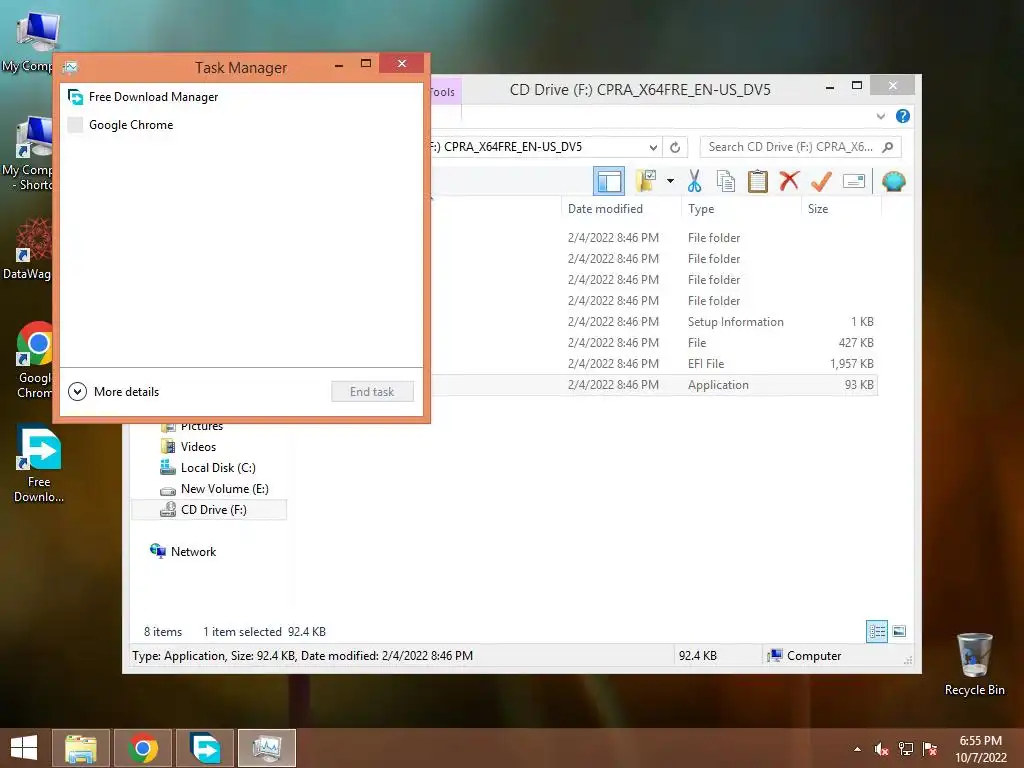Click the Action Center flag tray icon

[x=930, y=749]
